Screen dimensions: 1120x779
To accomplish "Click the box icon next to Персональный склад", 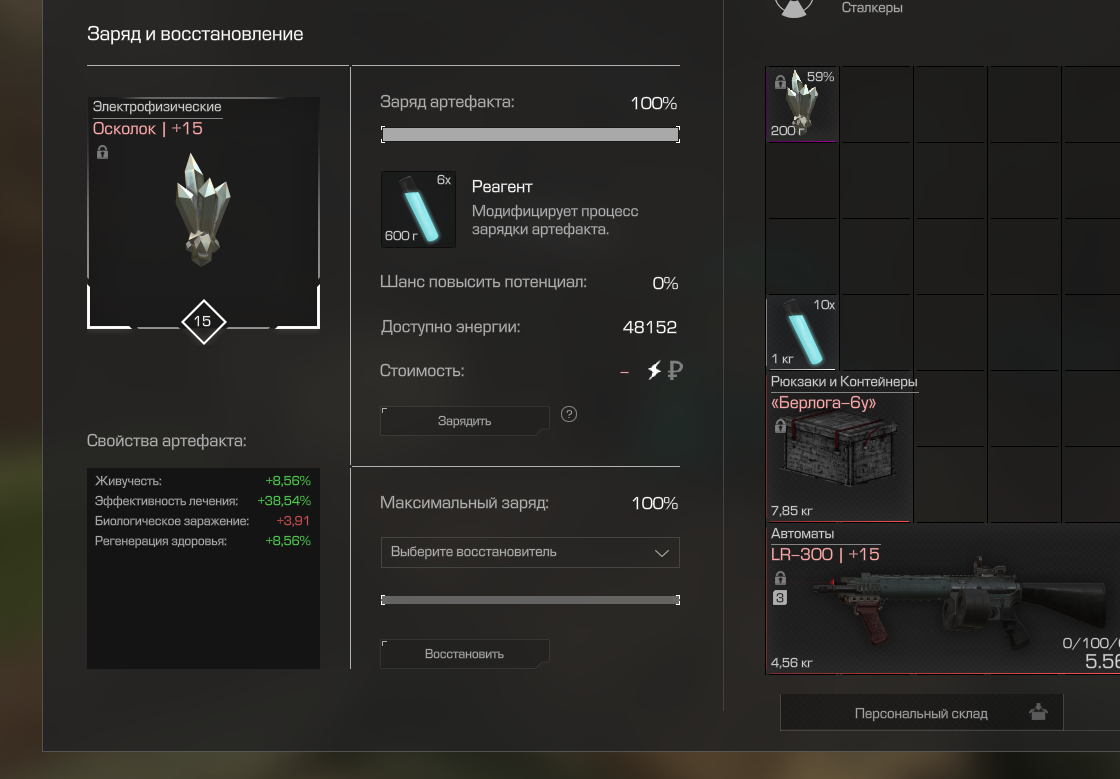I will click(x=1038, y=711).
